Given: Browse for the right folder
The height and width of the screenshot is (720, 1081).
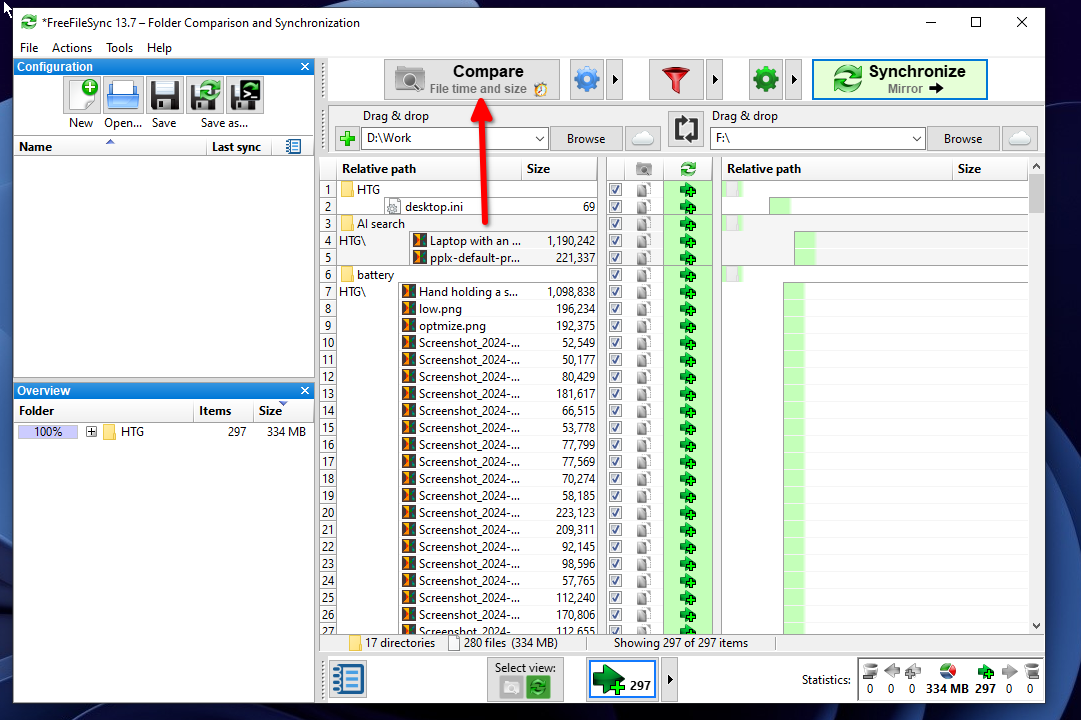Looking at the screenshot, I should (x=963, y=139).
